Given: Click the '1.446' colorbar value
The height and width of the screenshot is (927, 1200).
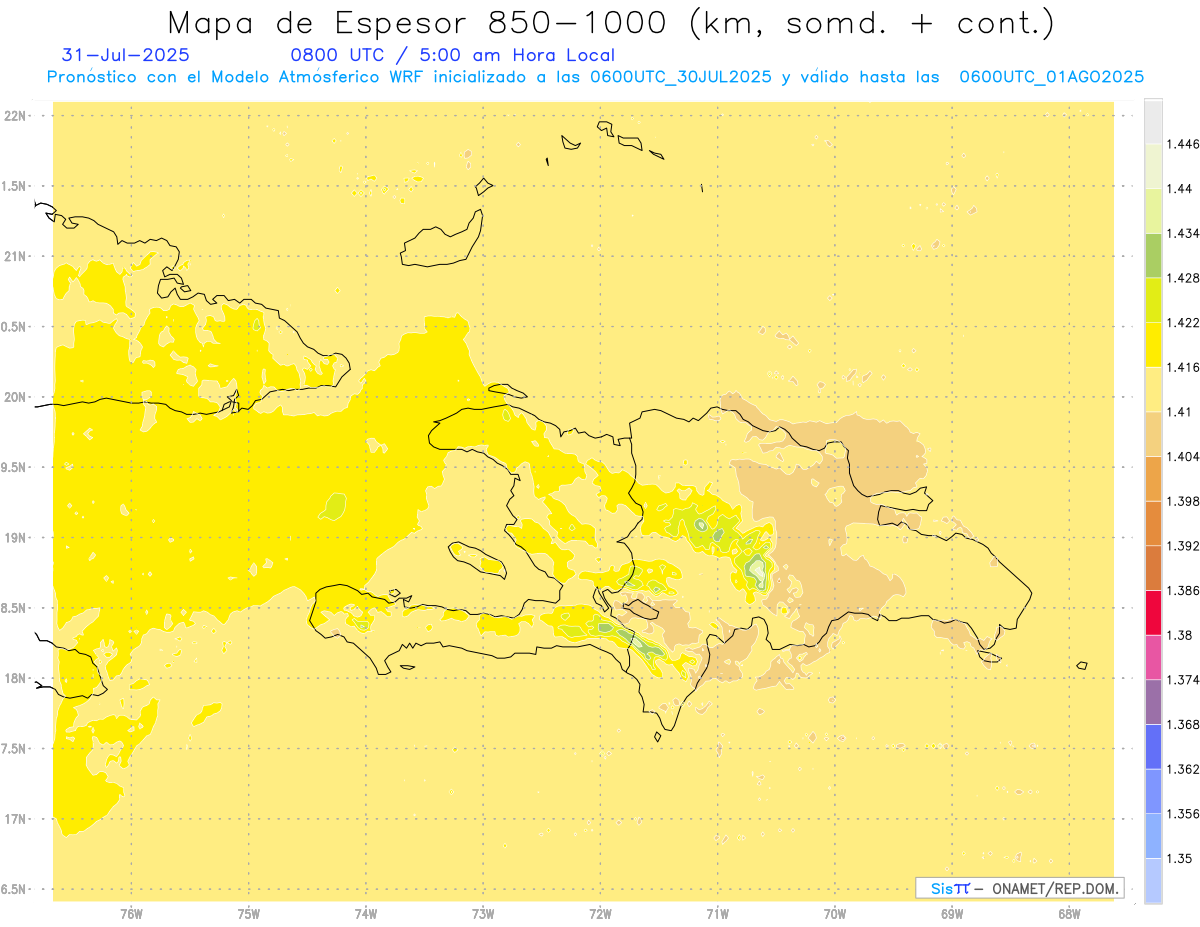Looking at the screenshot, I should 1184,144.
